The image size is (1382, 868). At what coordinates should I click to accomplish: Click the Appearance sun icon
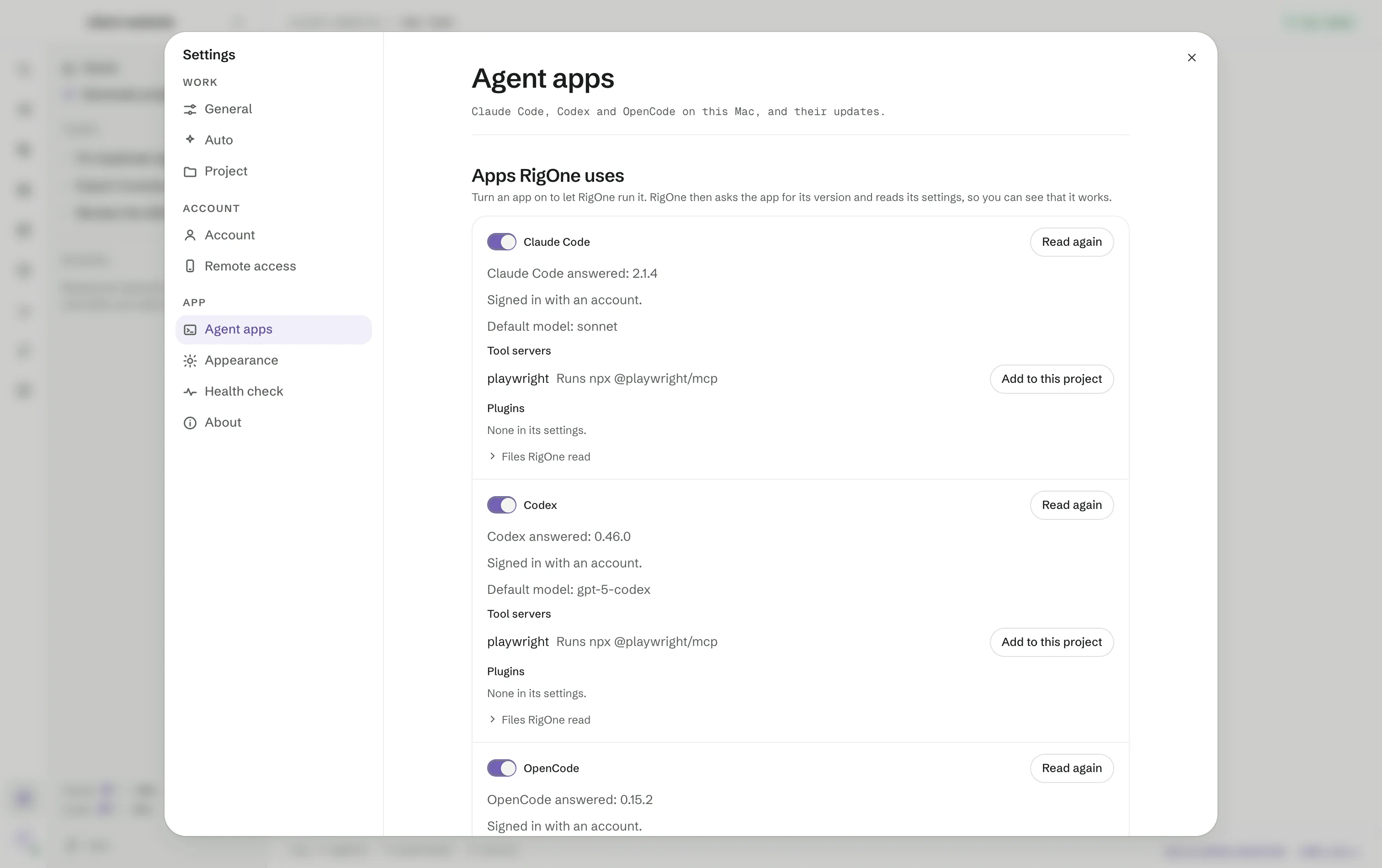(x=190, y=360)
